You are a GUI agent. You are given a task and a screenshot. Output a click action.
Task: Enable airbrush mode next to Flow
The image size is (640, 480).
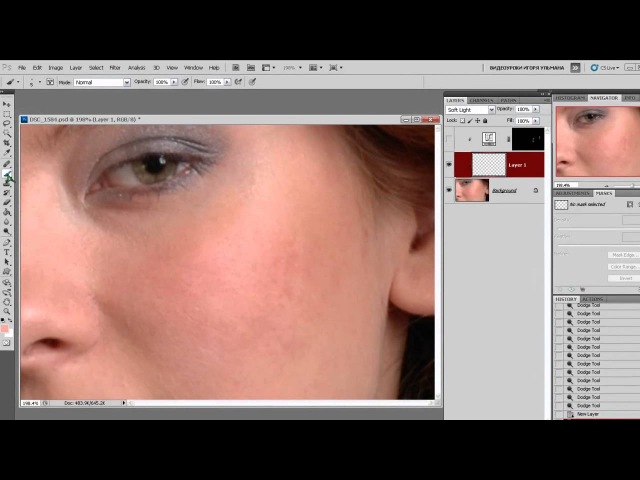click(x=239, y=82)
